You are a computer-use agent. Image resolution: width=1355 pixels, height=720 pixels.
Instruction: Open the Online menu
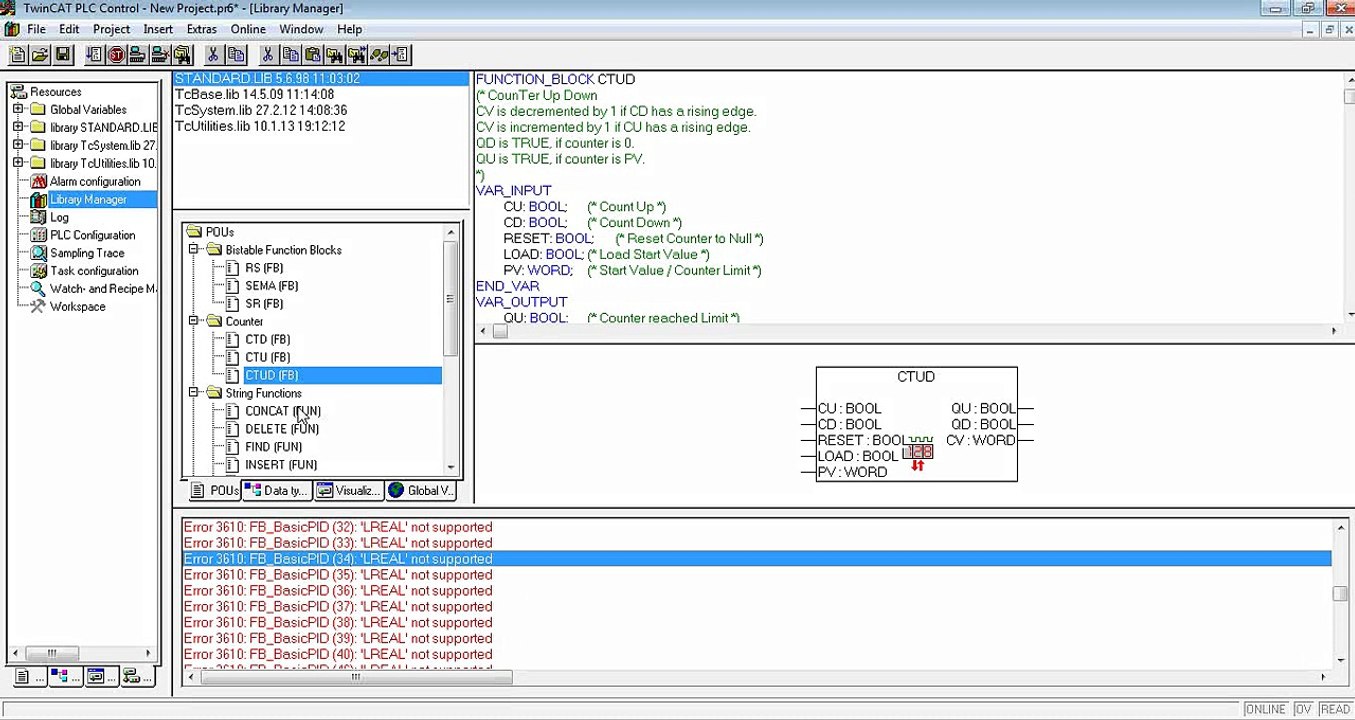248,29
